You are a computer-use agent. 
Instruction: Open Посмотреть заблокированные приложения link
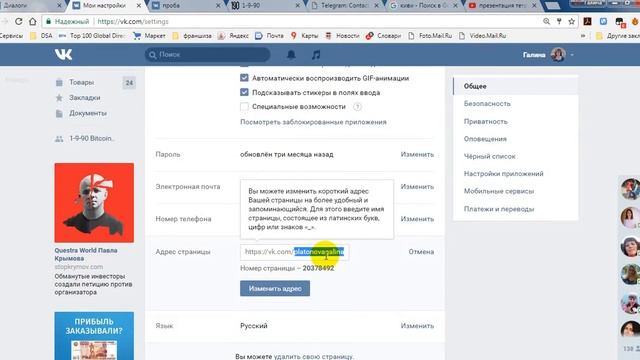pyautogui.click(x=313, y=122)
